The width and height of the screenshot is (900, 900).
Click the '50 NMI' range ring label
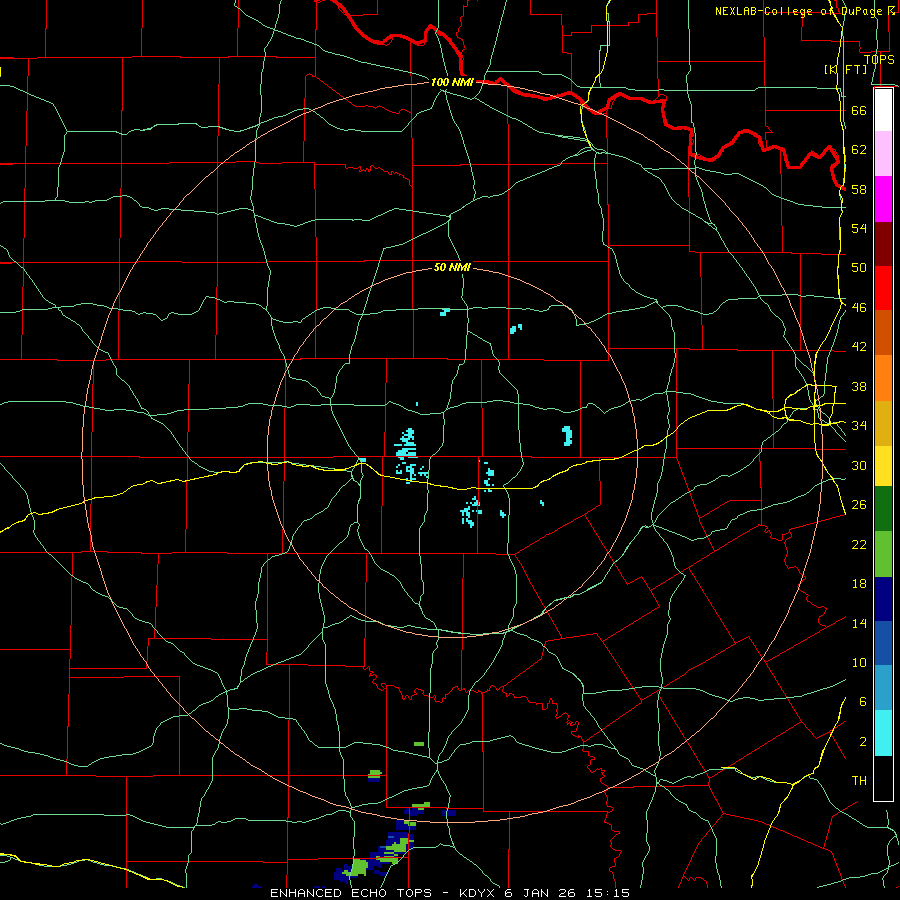(x=452, y=267)
